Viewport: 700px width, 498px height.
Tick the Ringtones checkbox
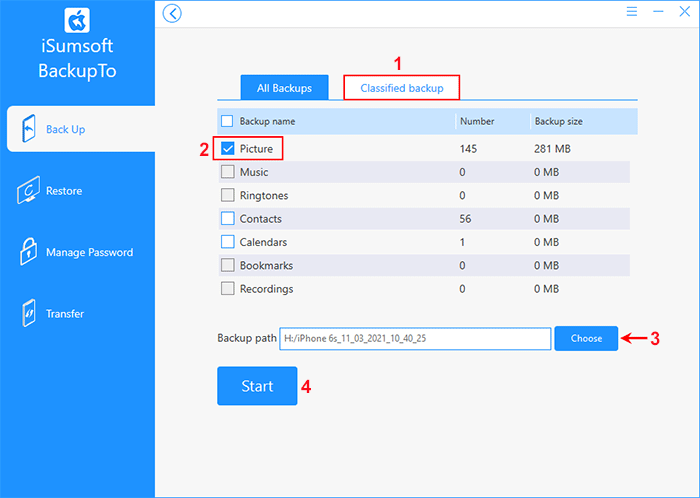pyautogui.click(x=228, y=195)
